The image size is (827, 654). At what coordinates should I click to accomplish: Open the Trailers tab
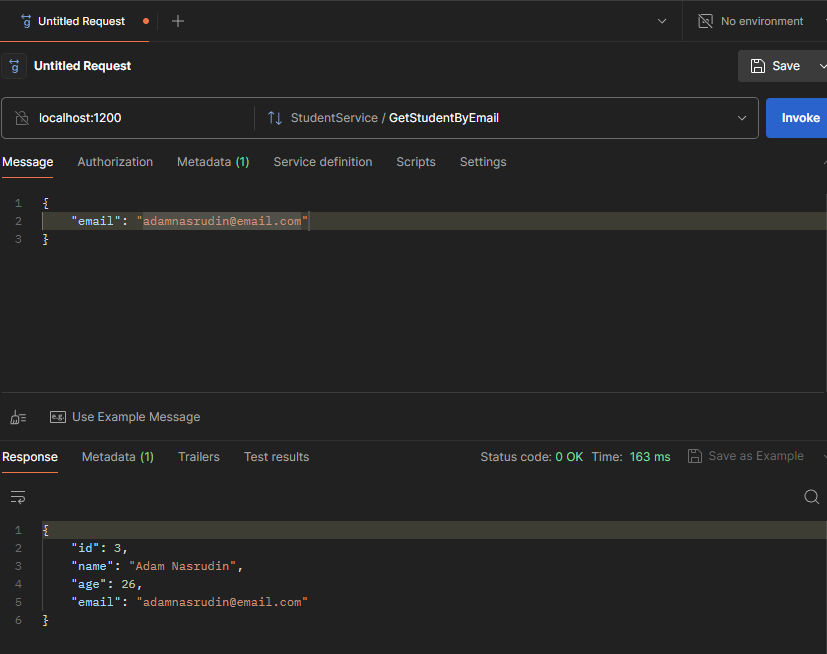(x=199, y=457)
